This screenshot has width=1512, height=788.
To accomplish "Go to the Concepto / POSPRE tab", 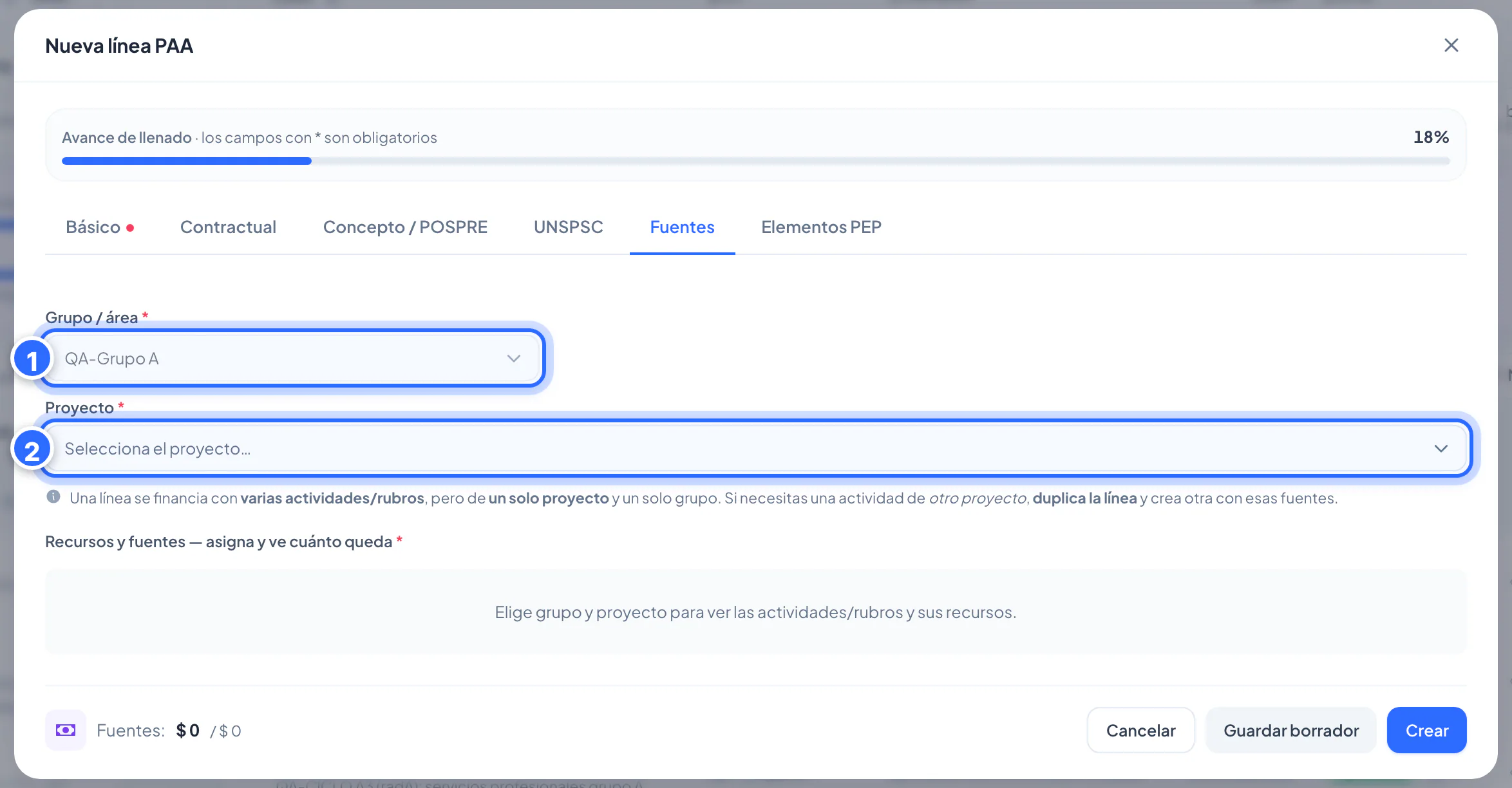I will click(405, 227).
